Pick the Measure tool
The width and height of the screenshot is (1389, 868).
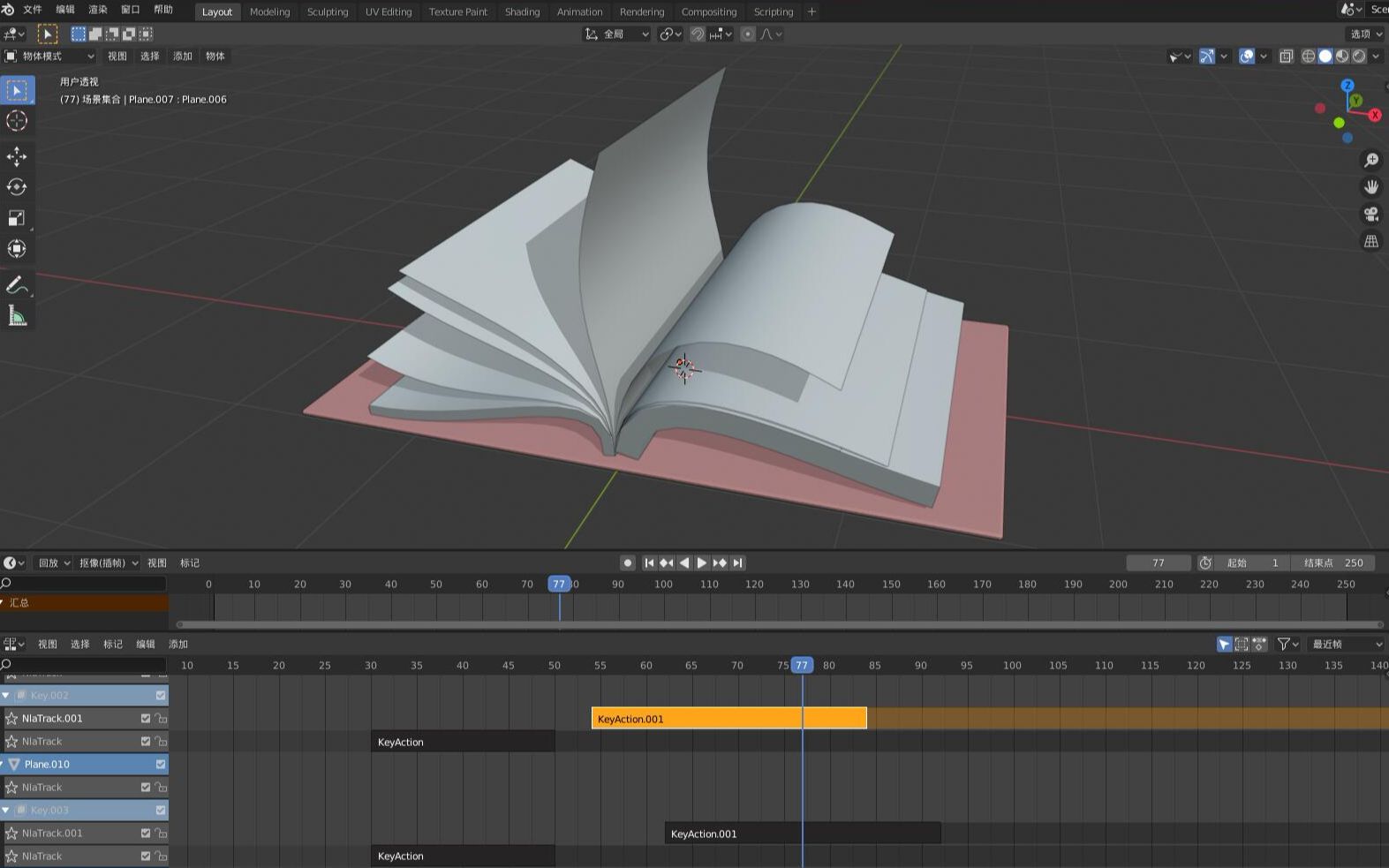click(17, 315)
